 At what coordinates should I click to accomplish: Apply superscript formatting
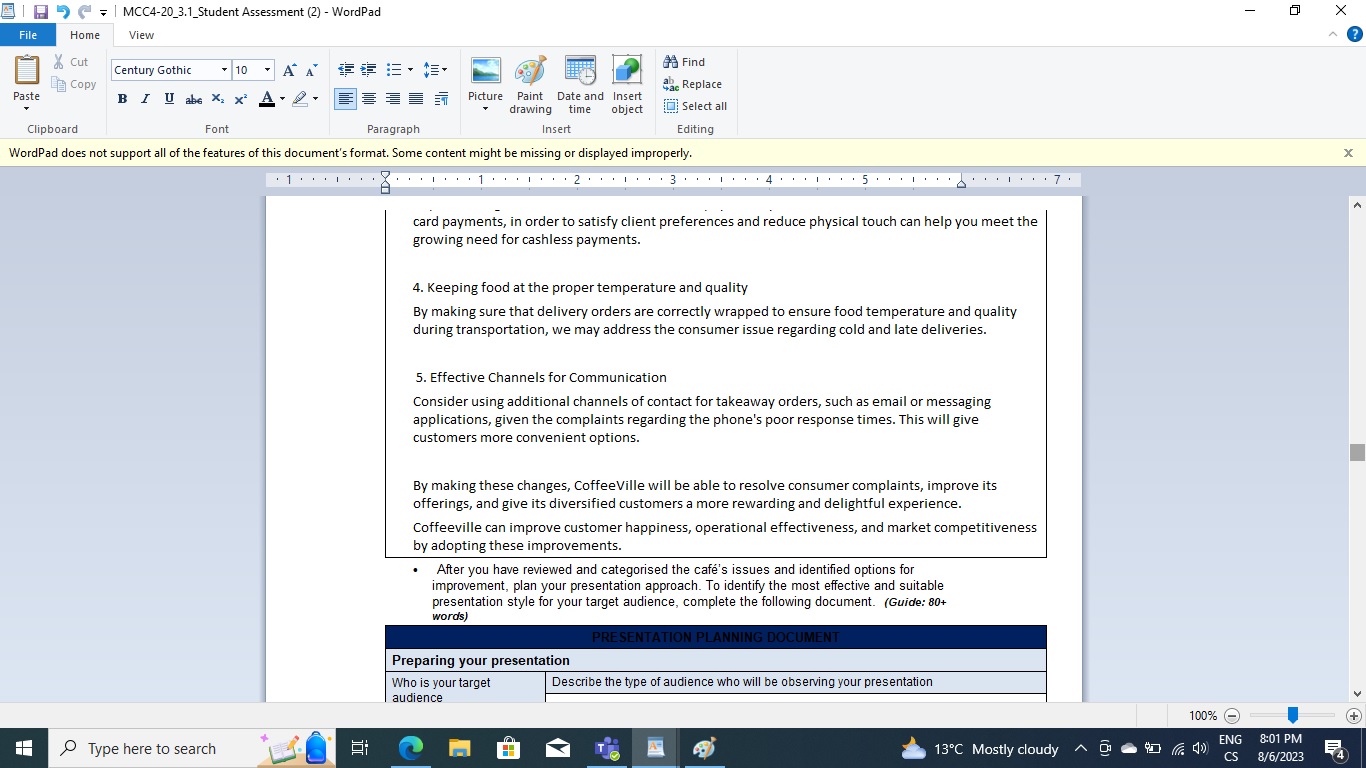coord(240,99)
